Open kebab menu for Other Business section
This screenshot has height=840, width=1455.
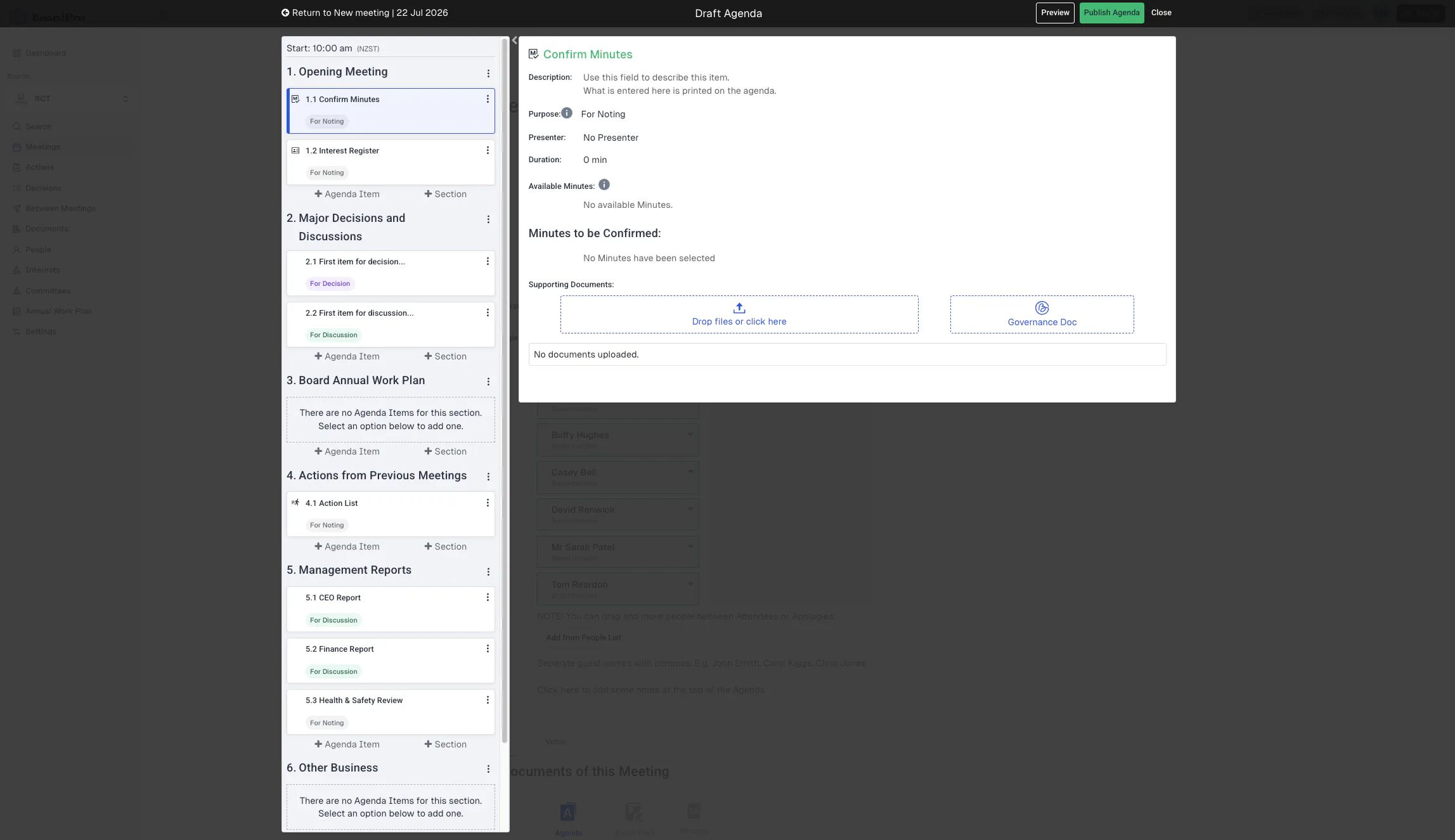tap(488, 769)
